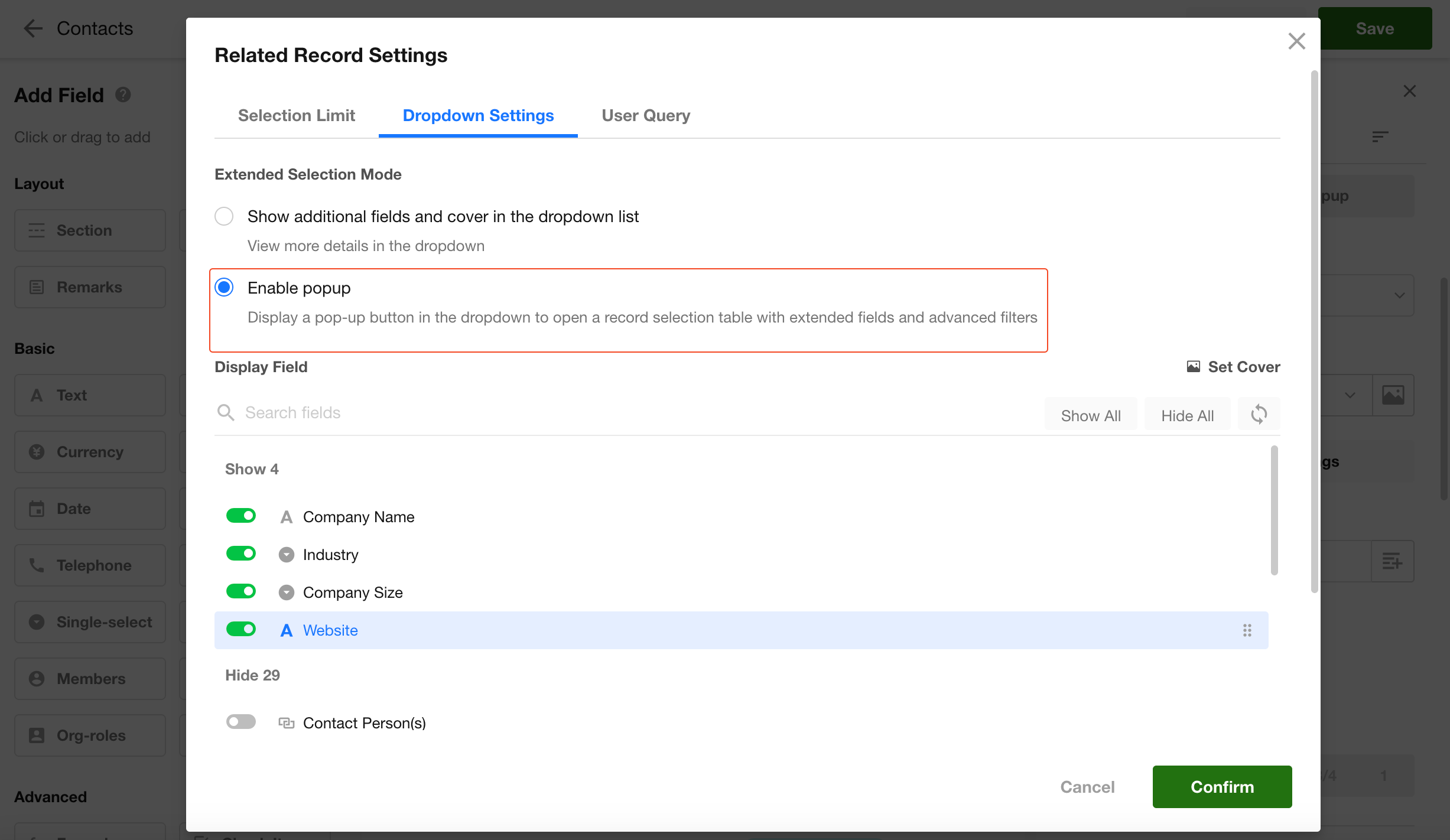Open the User Query tab

pyautogui.click(x=645, y=115)
